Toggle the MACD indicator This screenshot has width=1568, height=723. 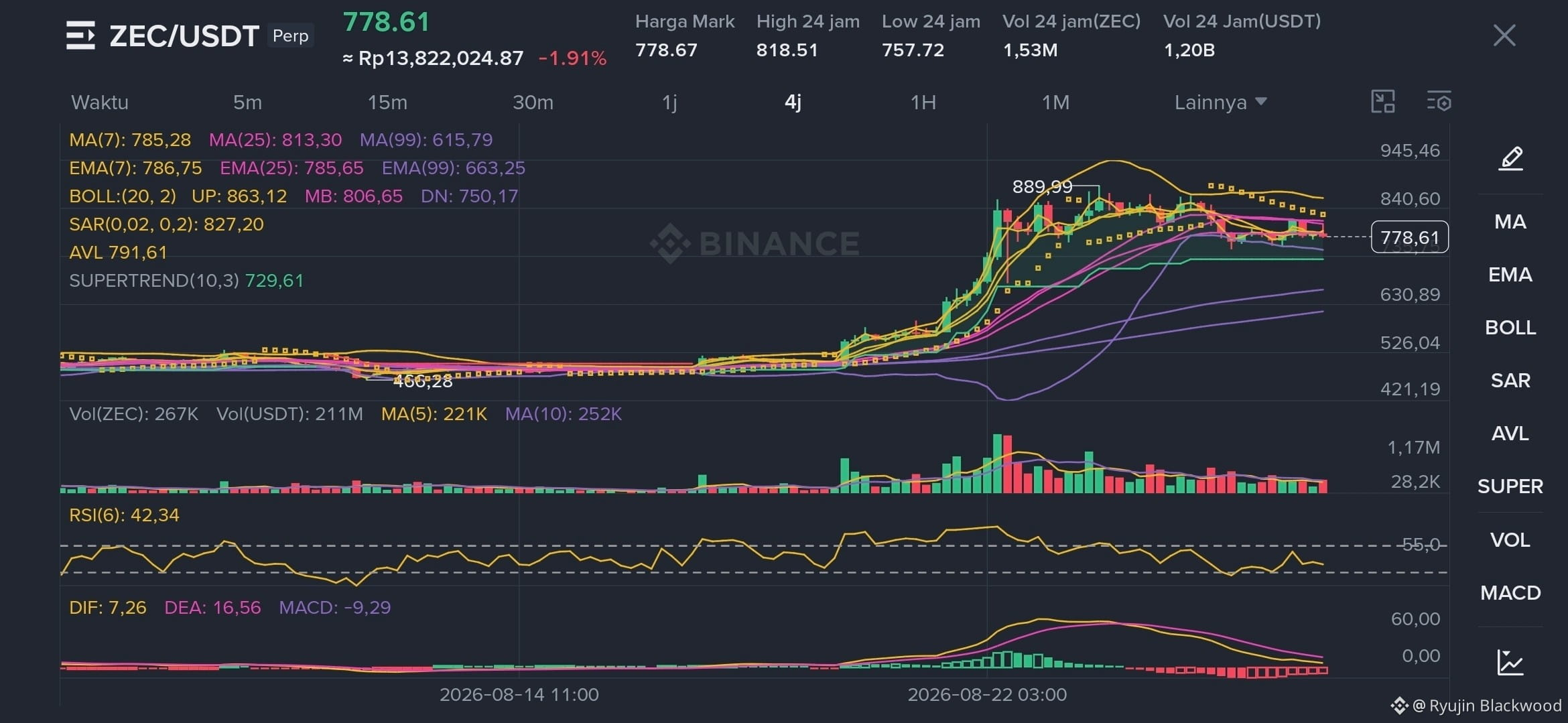point(1510,593)
